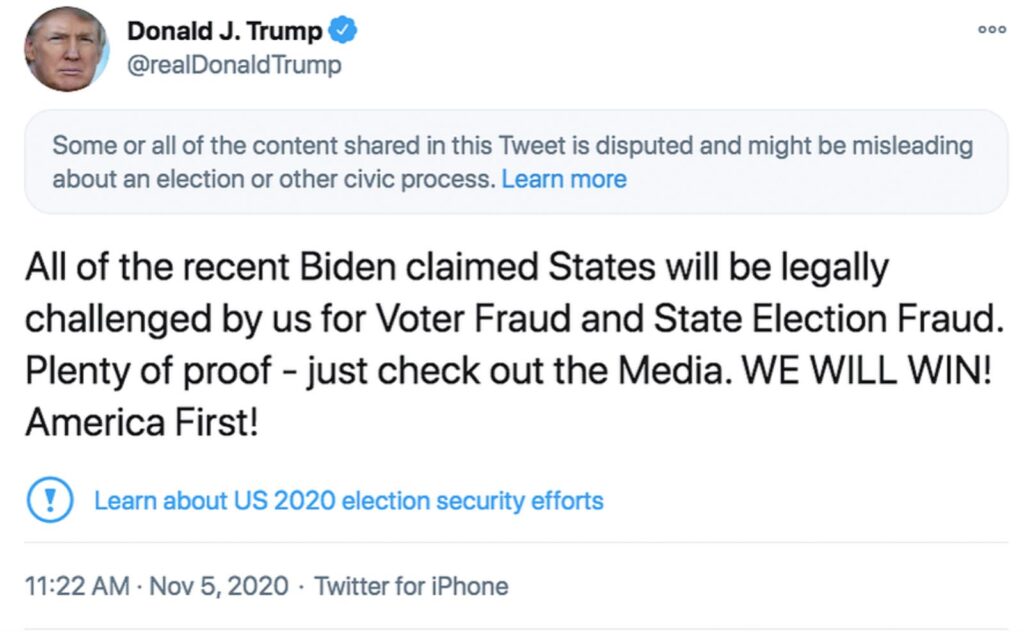Click the tweet's first line about Biden claimed States

coord(455,268)
